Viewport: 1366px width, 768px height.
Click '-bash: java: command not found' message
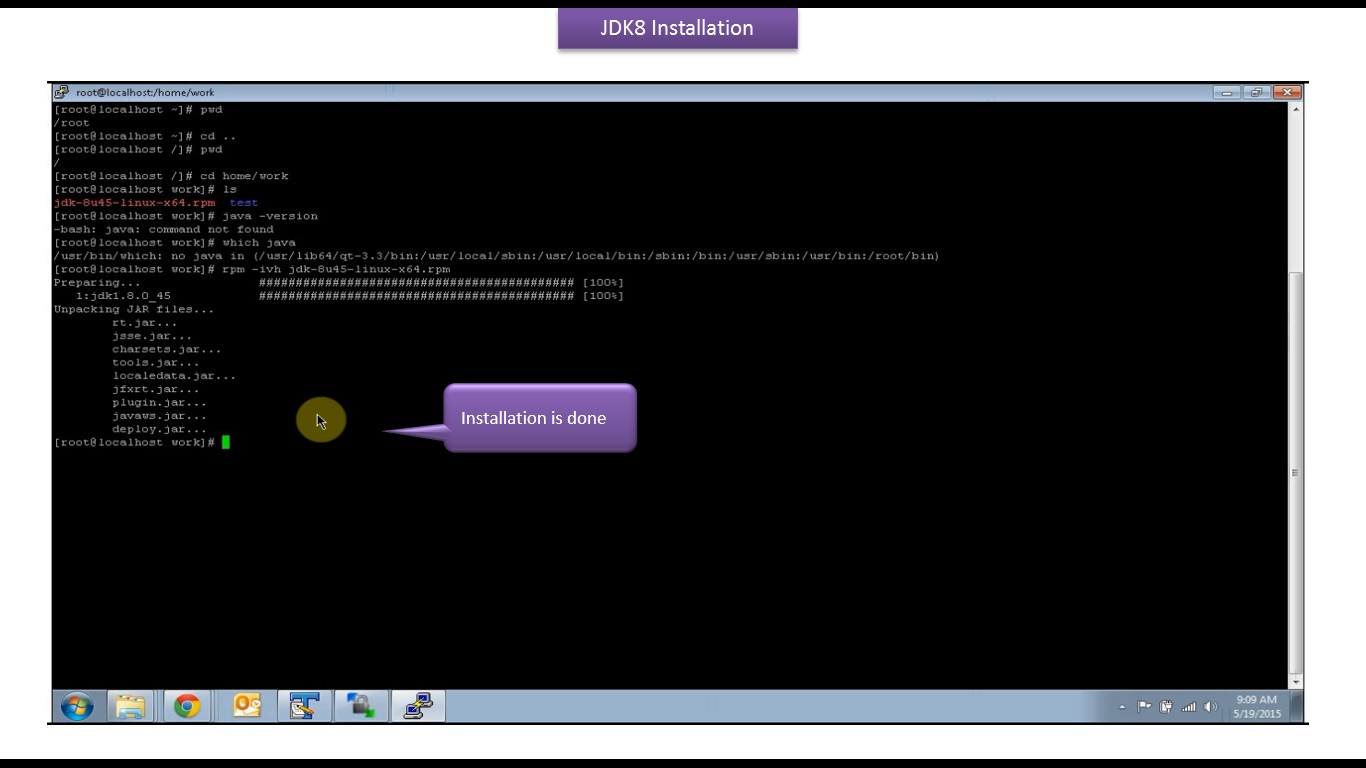tap(164, 229)
